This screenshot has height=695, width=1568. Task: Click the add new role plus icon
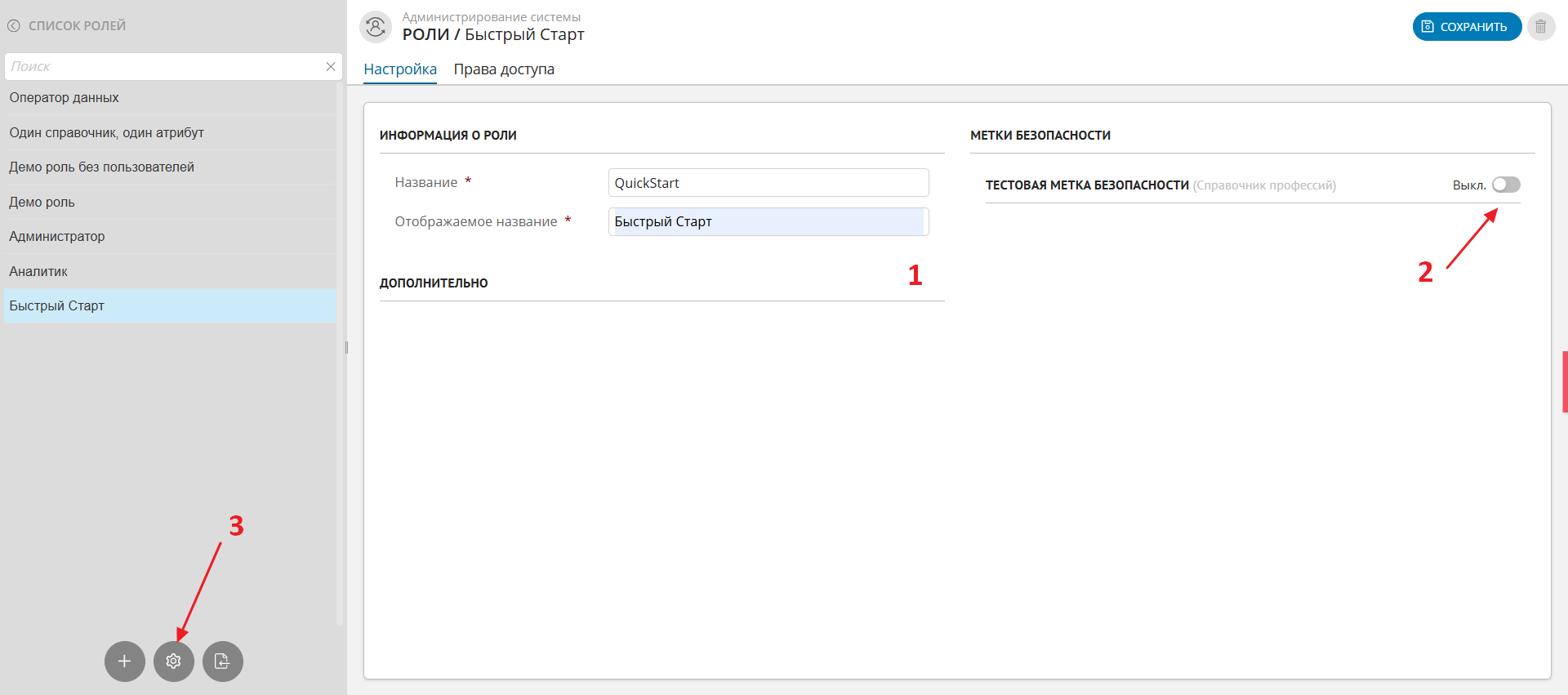click(x=125, y=662)
